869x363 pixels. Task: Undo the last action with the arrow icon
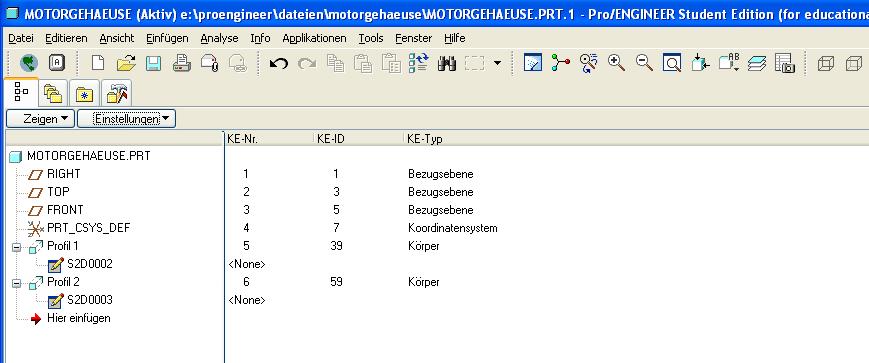pos(278,63)
